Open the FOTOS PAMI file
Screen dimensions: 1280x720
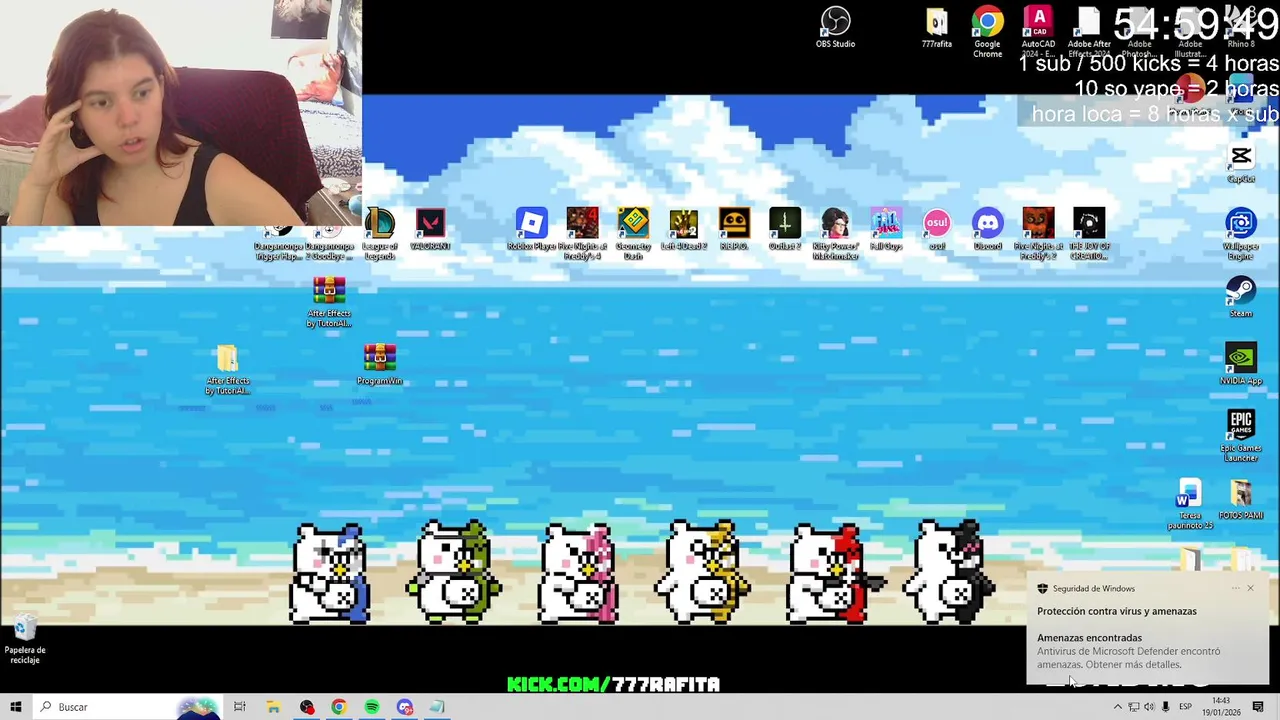1241,500
